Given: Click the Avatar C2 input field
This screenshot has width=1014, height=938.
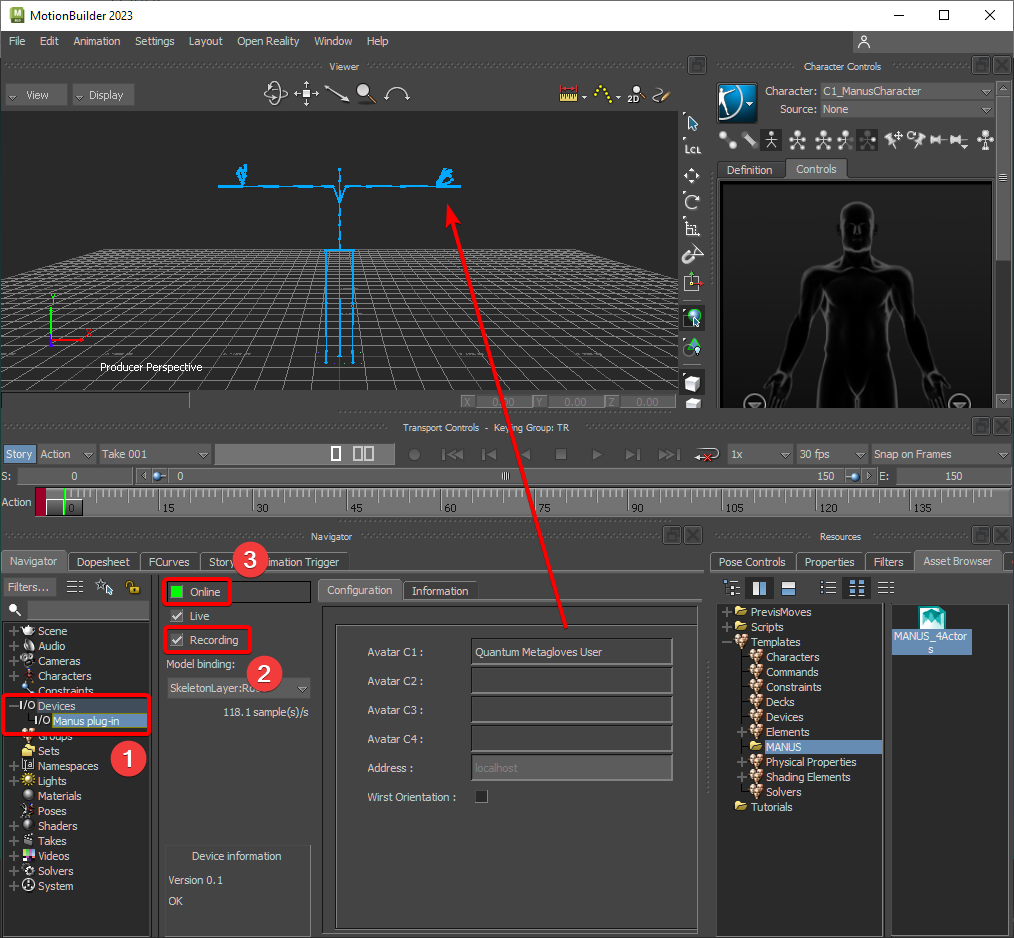Looking at the screenshot, I should pos(571,681).
